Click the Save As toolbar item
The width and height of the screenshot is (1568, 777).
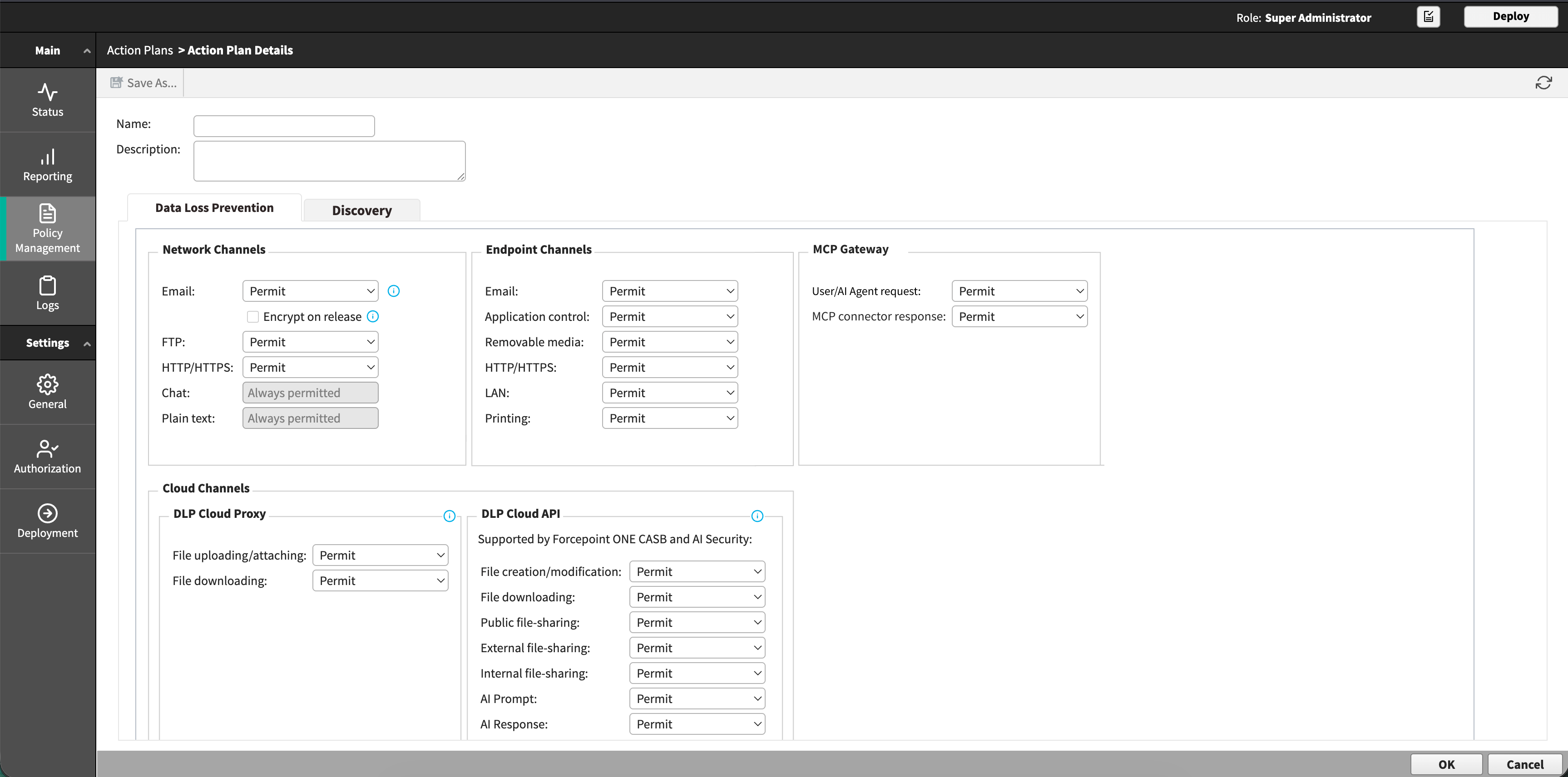pyautogui.click(x=143, y=83)
